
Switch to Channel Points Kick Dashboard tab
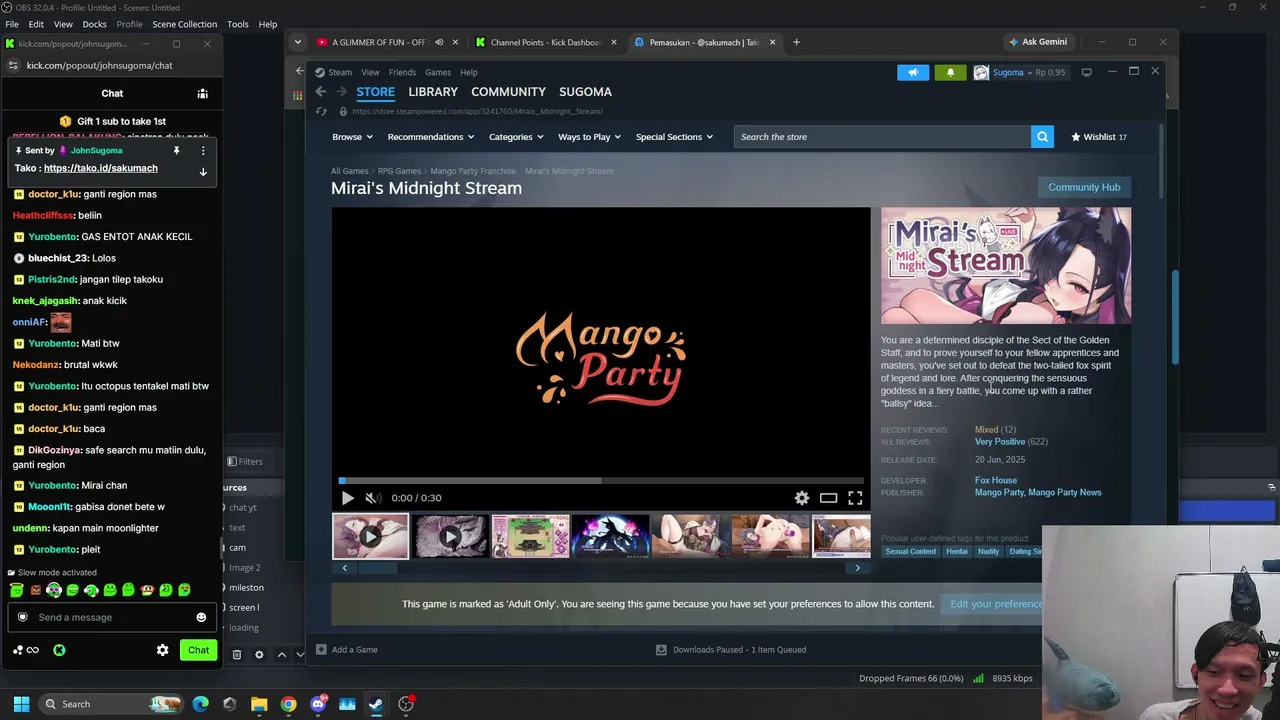click(x=546, y=42)
